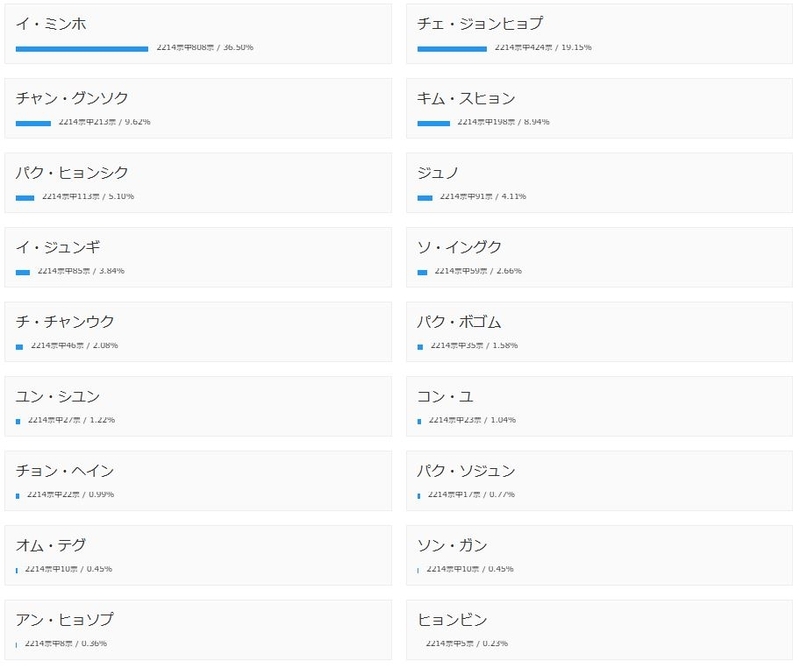Select the ヒョンビン poll card
Image resolution: width=800 pixels, height=668 pixels.
(x=599, y=630)
